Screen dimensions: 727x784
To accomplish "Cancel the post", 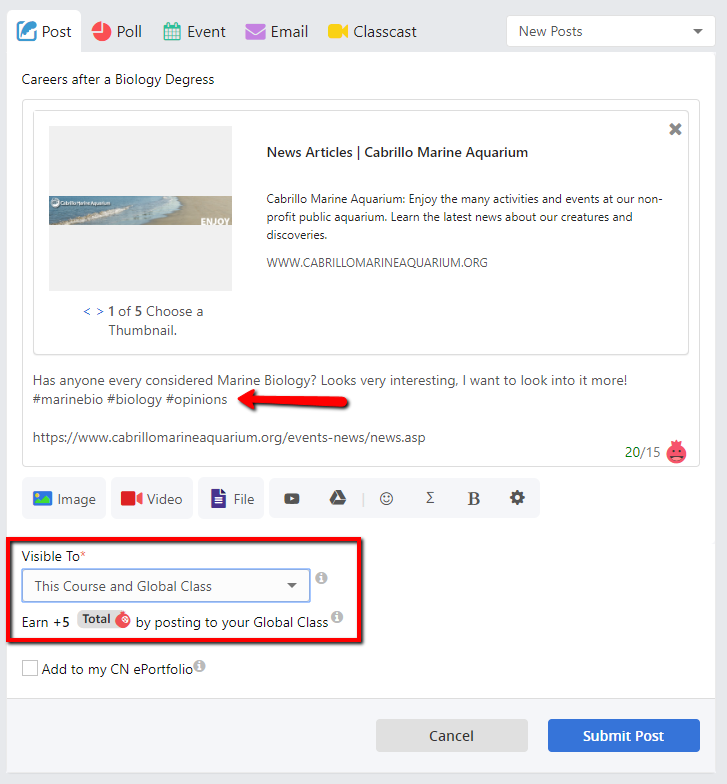I will pyautogui.click(x=452, y=736).
